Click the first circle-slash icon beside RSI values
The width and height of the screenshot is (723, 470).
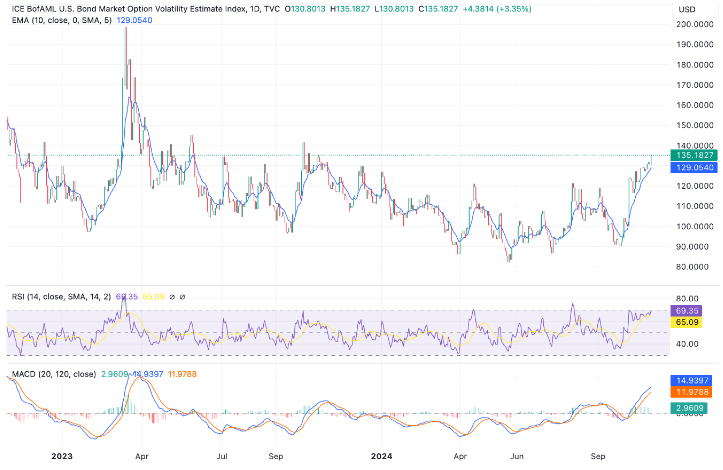point(172,297)
